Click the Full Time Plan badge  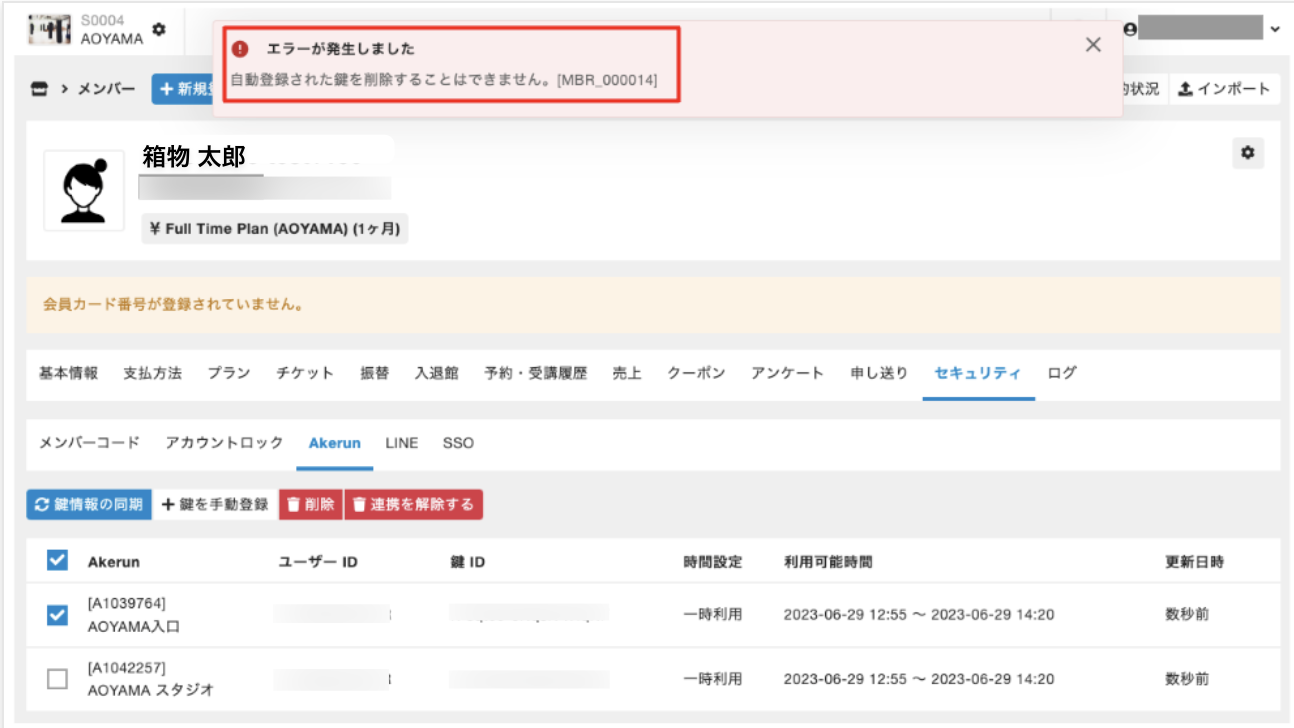pyautogui.click(x=275, y=228)
